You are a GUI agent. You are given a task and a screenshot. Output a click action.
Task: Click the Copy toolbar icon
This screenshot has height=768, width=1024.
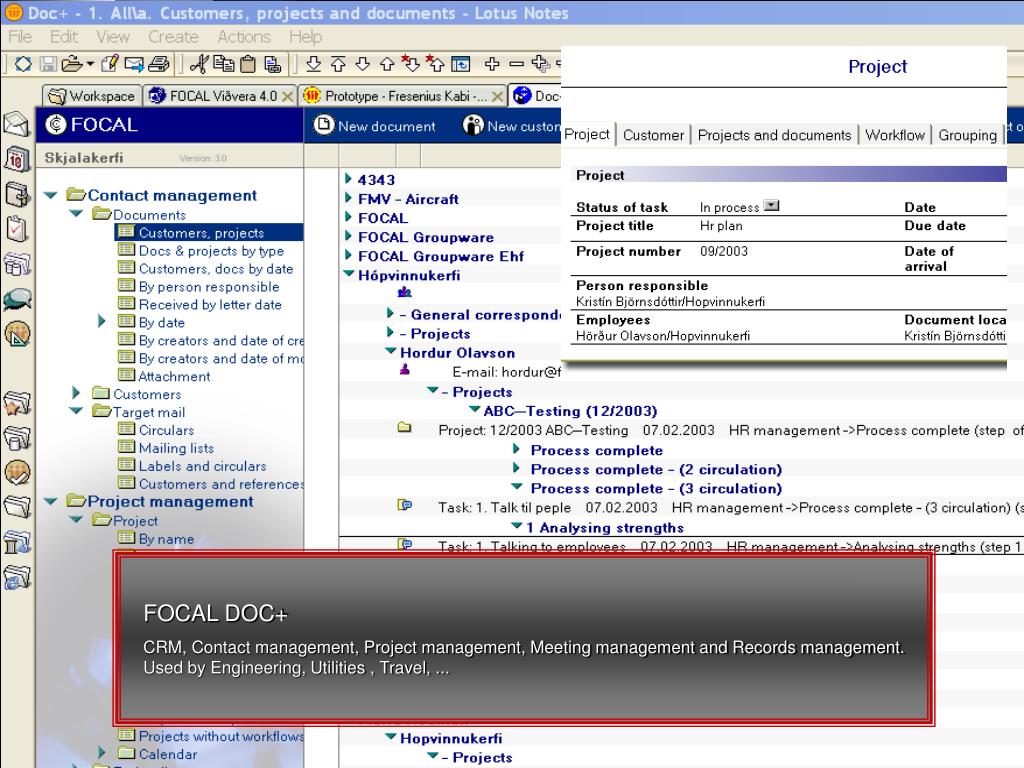click(x=224, y=63)
